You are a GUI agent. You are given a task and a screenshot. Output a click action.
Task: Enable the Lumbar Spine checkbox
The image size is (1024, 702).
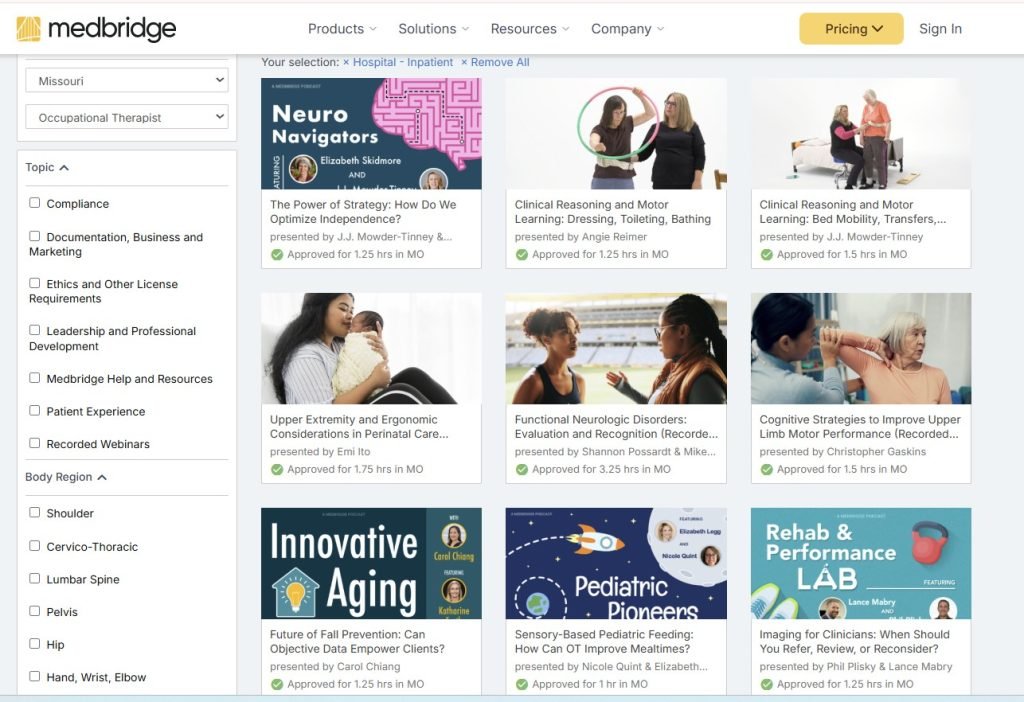[x=35, y=579]
